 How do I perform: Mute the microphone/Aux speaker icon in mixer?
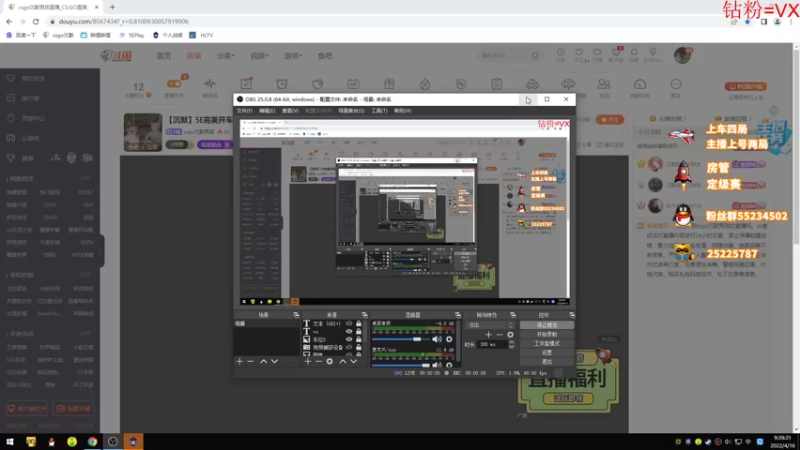(437, 365)
